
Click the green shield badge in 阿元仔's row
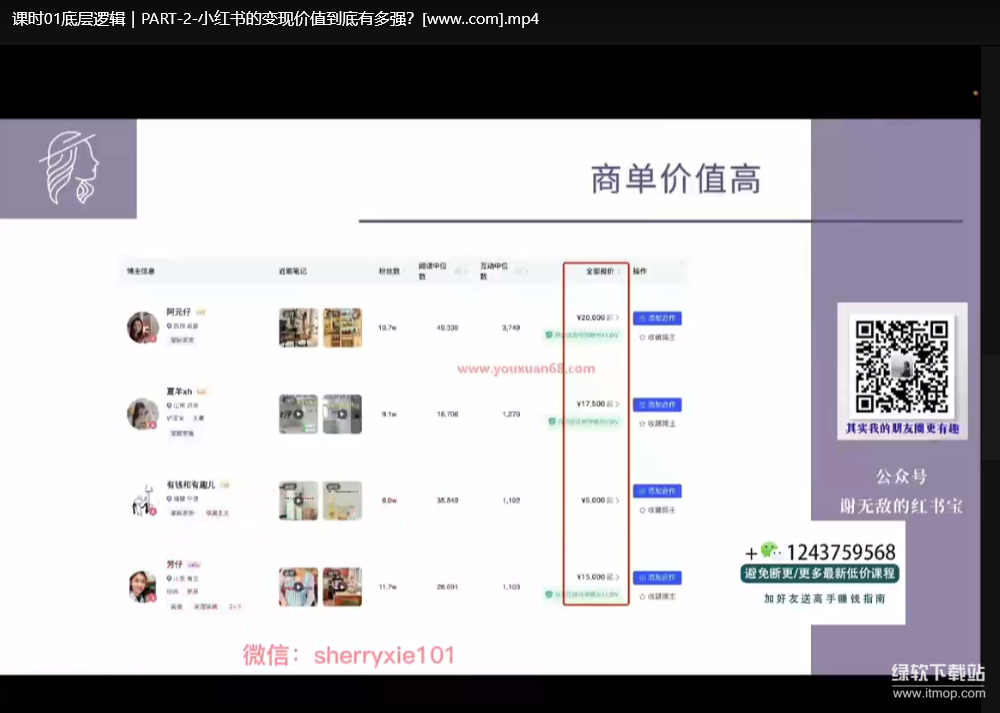point(549,336)
